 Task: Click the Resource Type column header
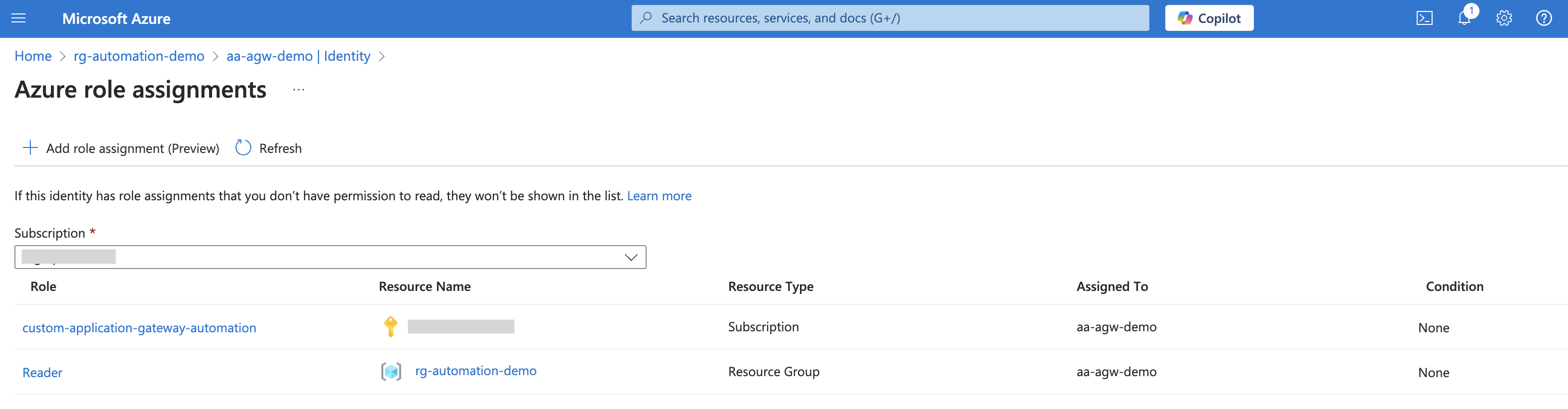pyautogui.click(x=771, y=286)
